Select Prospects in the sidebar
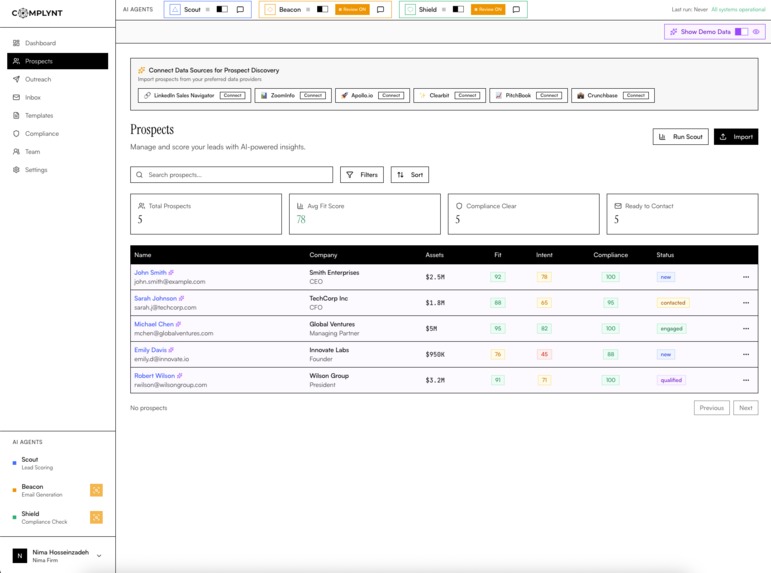Image resolution: width=771 pixels, height=573 pixels. (x=58, y=61)
